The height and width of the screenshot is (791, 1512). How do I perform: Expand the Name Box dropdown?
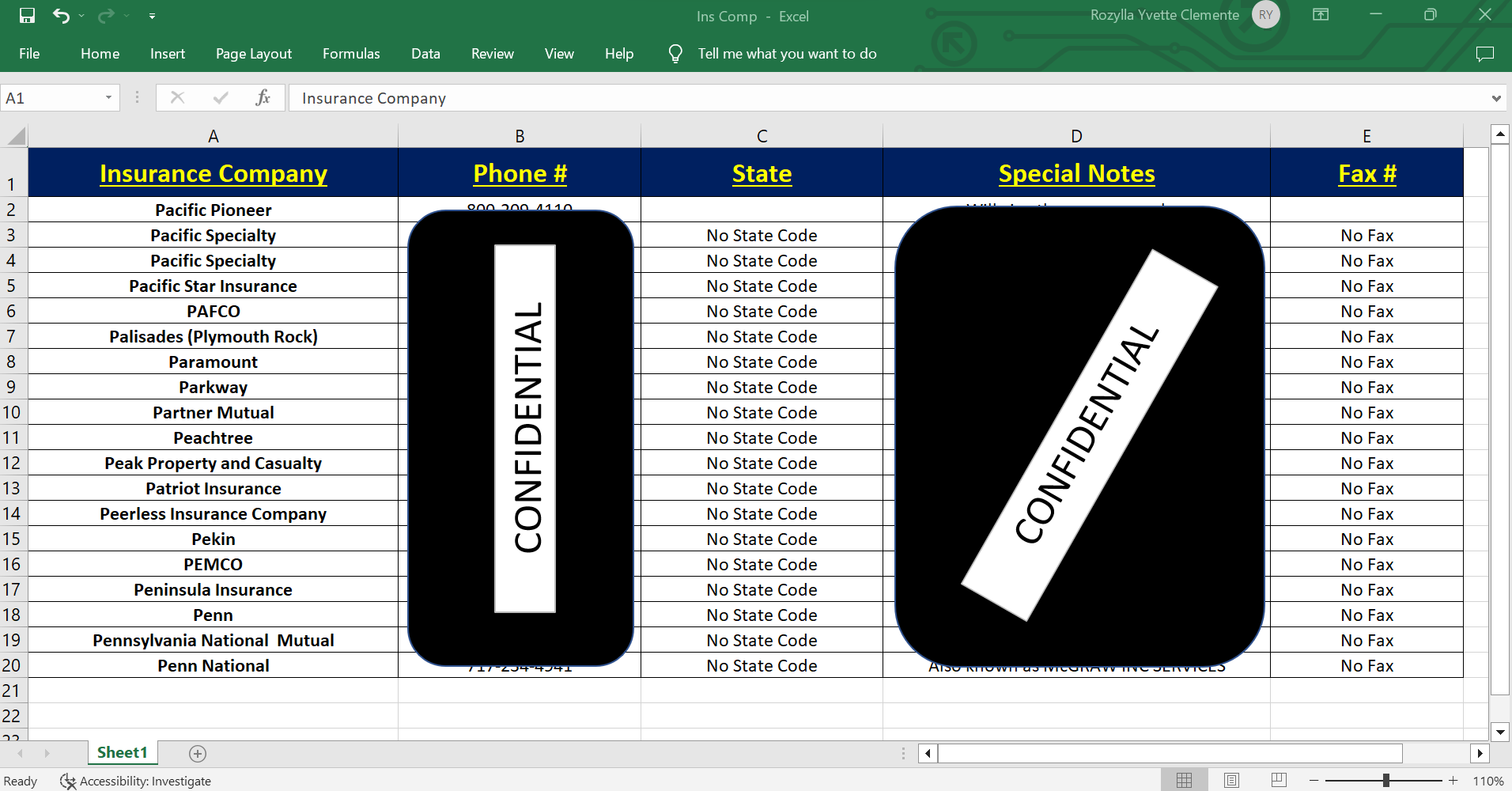click(108, 98)
